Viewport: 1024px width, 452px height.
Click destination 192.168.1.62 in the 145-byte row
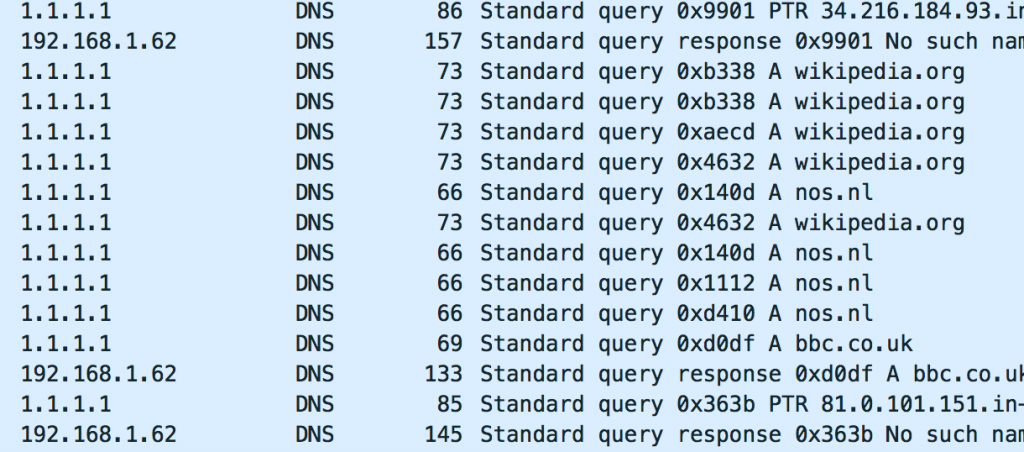99,434
